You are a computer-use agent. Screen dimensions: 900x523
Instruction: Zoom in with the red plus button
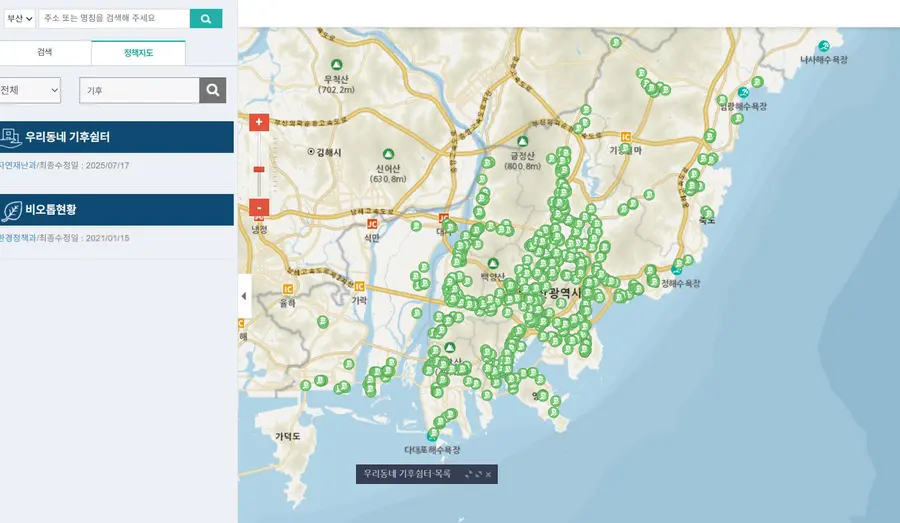259,122
